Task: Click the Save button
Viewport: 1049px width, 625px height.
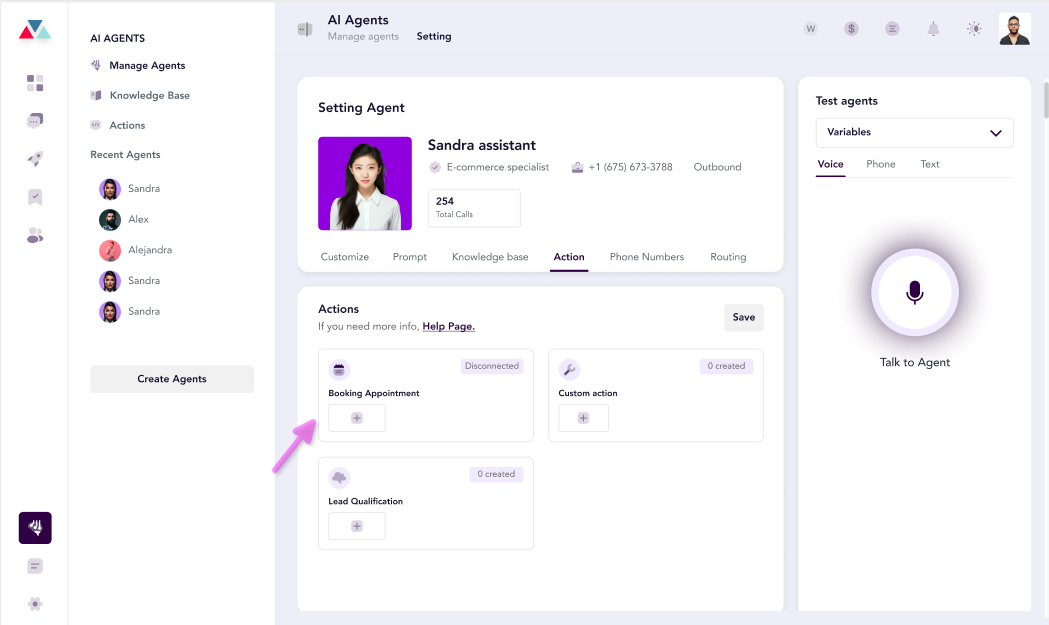Action: click(x=743, y=317)
